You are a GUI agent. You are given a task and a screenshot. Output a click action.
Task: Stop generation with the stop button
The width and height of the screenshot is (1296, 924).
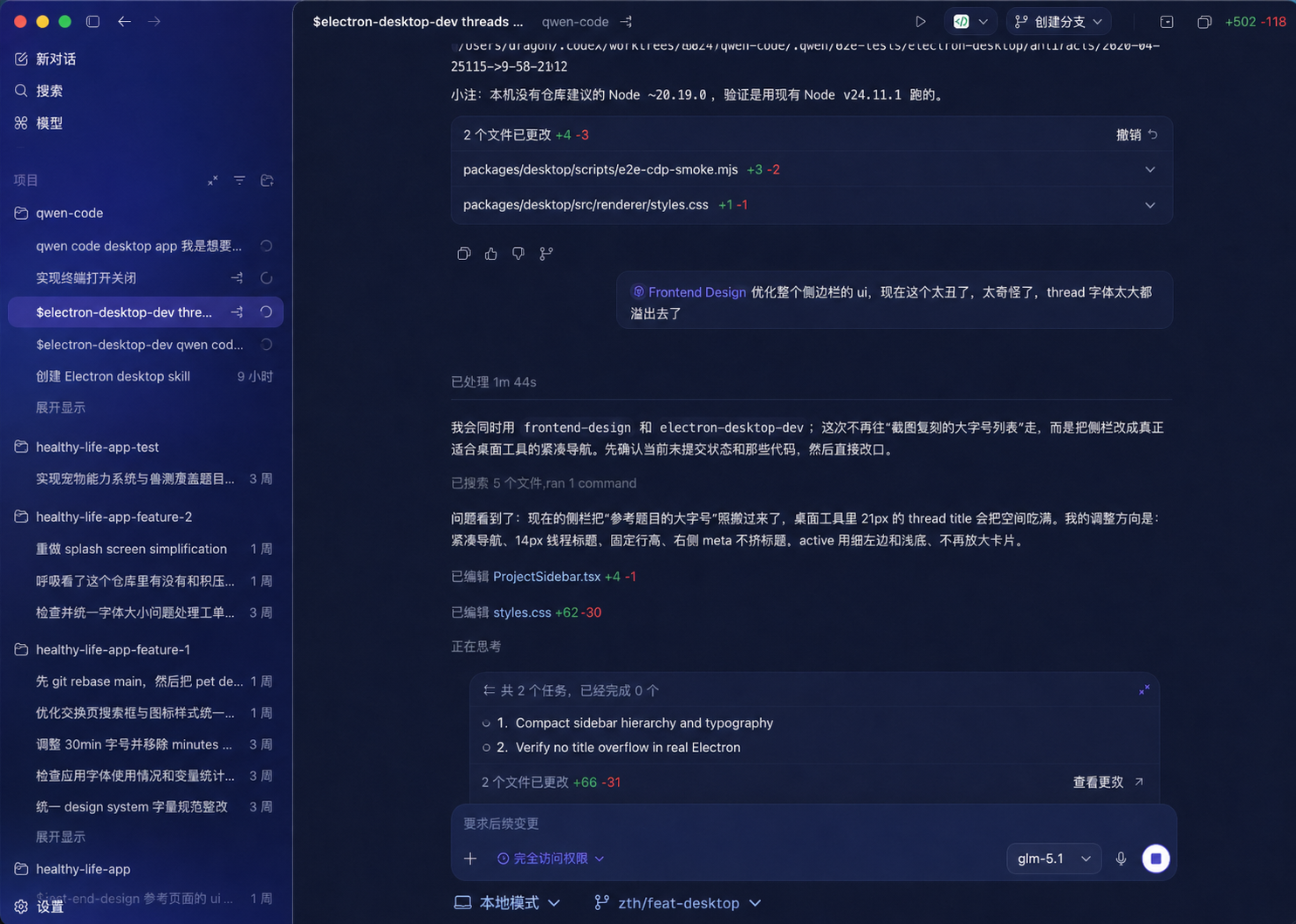click(x=1155, y=859)
